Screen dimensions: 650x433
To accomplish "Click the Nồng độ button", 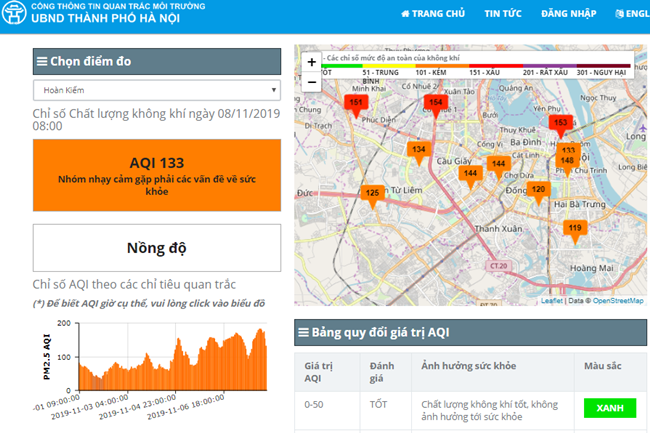I will click(157, 247).
